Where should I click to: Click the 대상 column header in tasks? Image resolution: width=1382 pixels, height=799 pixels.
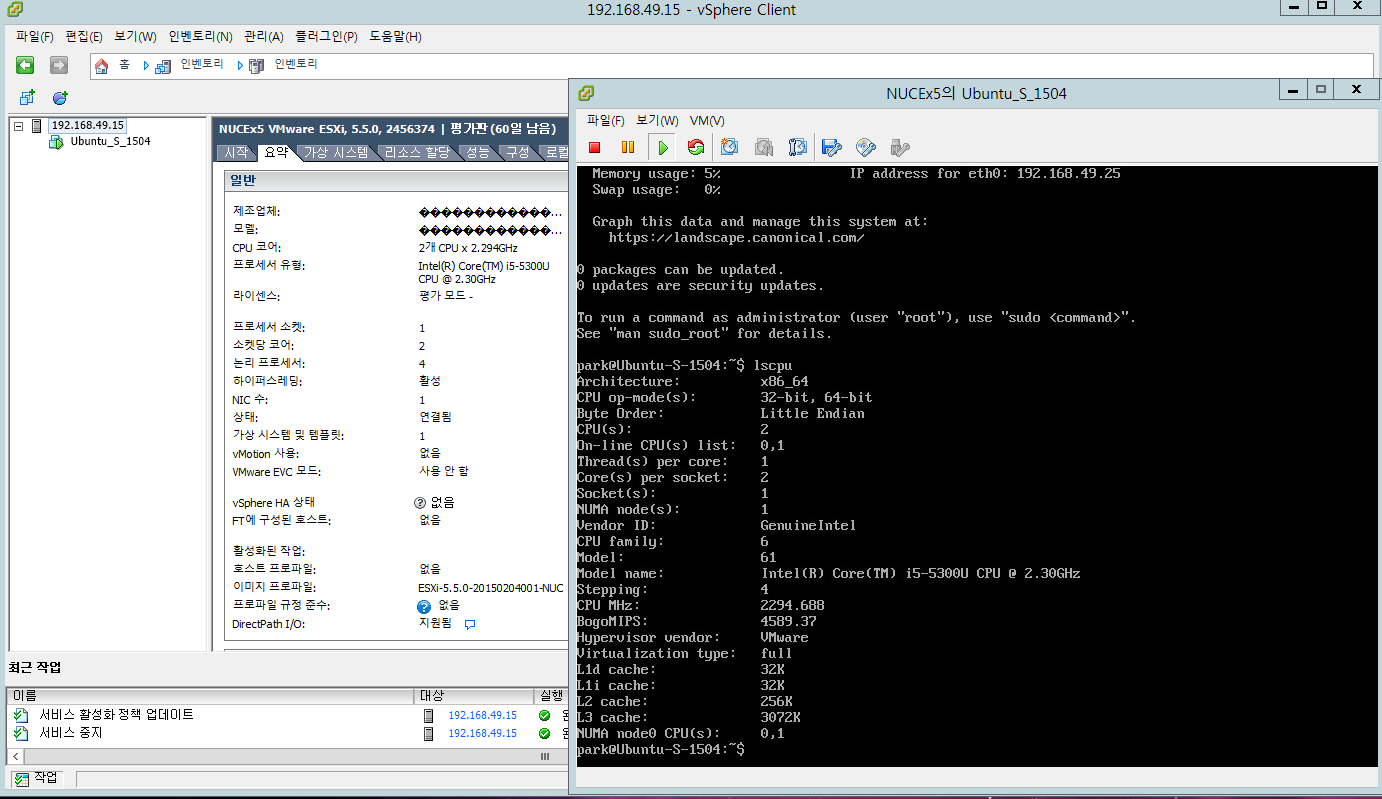coord(474,695)
